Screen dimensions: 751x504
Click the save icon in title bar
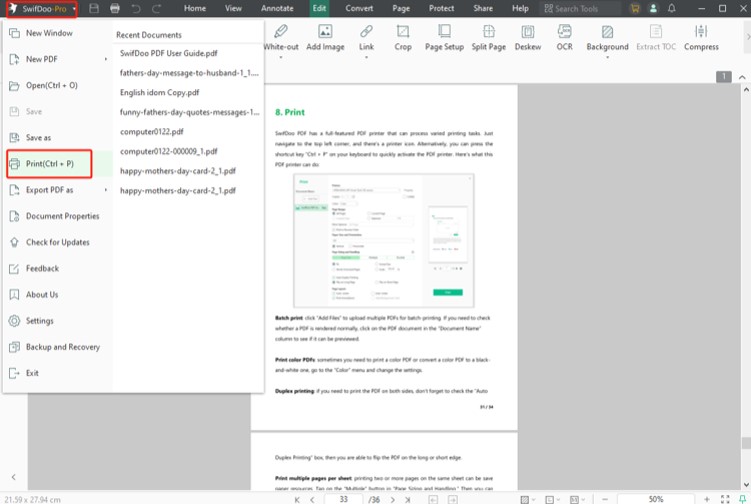pyautogui.click(x=94, y=8)
